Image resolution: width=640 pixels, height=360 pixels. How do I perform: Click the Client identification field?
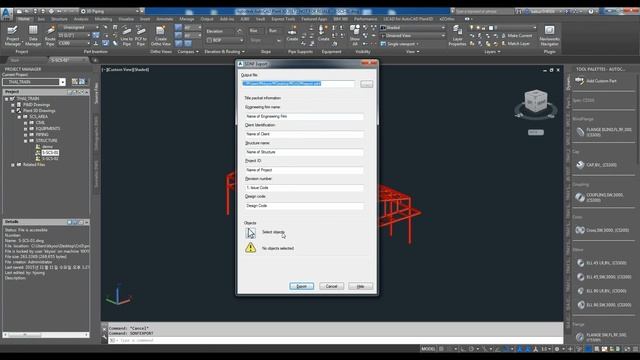click(x=304, y=134)
